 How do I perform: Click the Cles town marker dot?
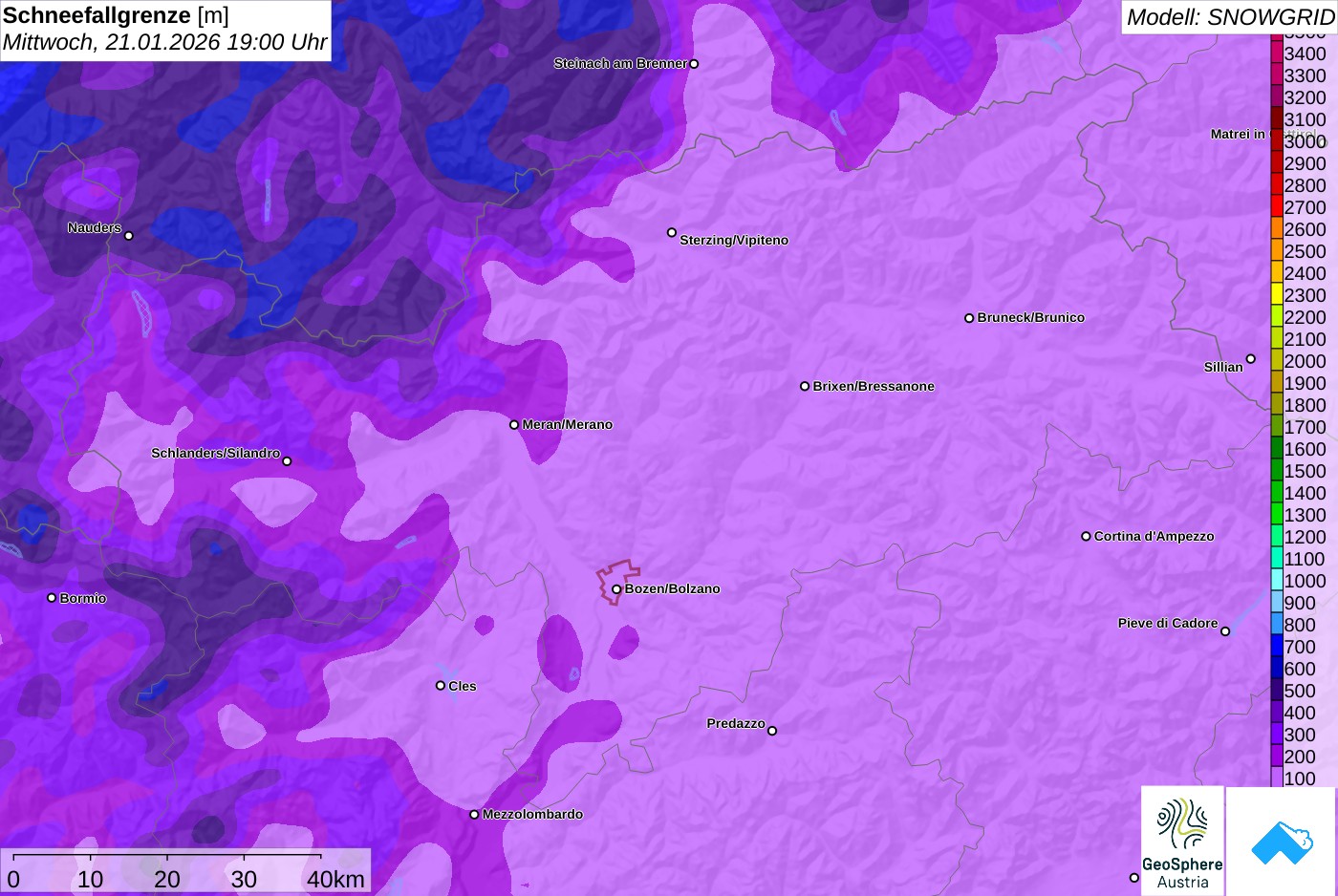coord(441,685)
